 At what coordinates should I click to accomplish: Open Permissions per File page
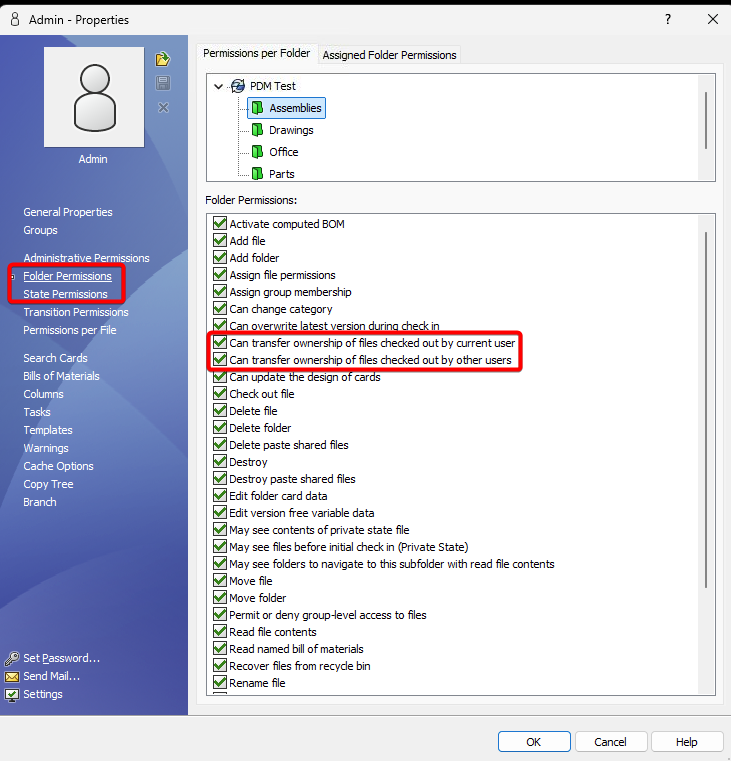point(69,330)
